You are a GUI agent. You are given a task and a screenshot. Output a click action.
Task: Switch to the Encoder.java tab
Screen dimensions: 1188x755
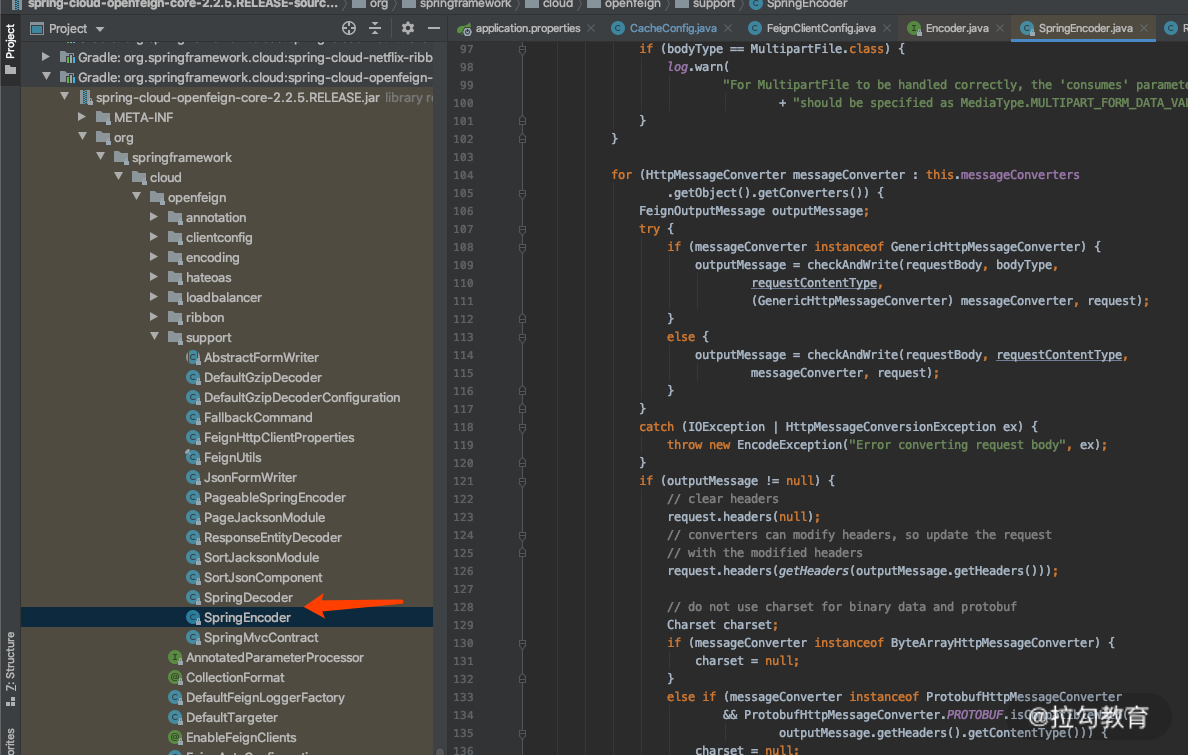coord(956,29)
